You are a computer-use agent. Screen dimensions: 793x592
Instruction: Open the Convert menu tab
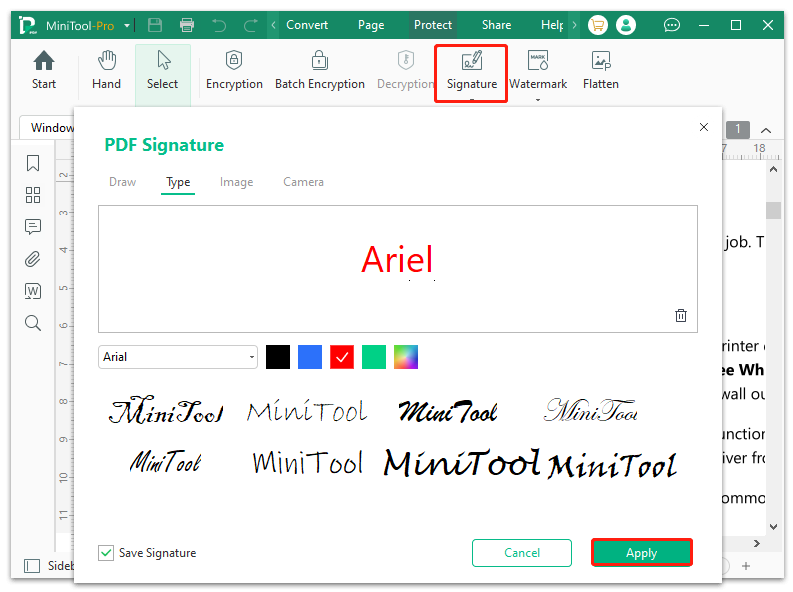coord(307,25)
